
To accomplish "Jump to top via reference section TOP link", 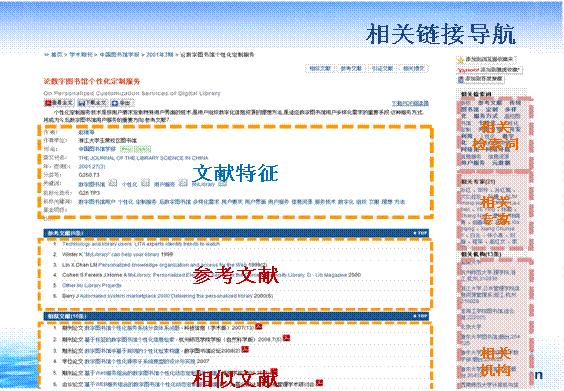I will pyautogui.click(x=421, y=233).
